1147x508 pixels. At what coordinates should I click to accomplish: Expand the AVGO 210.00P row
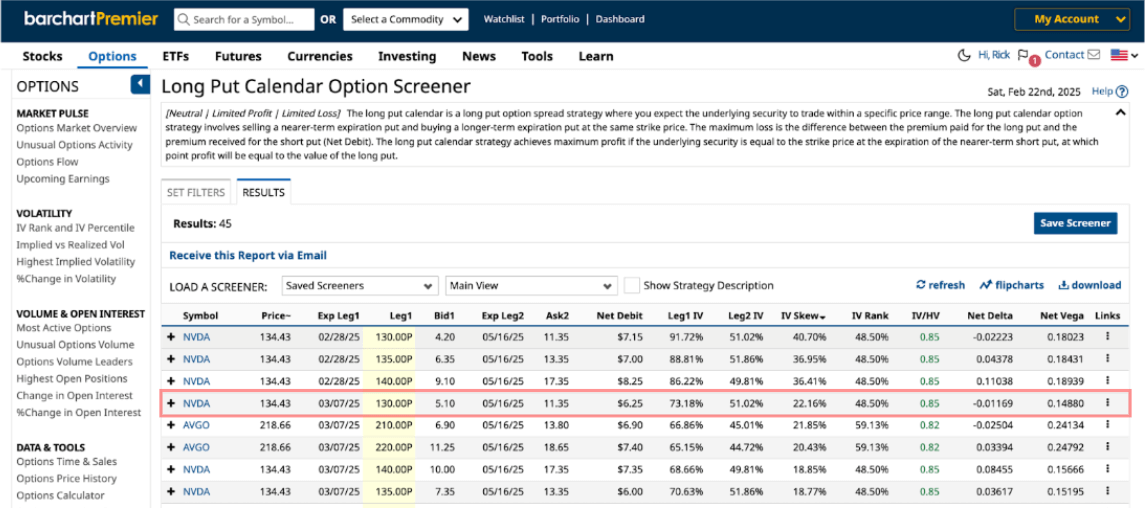coord(171,425)
